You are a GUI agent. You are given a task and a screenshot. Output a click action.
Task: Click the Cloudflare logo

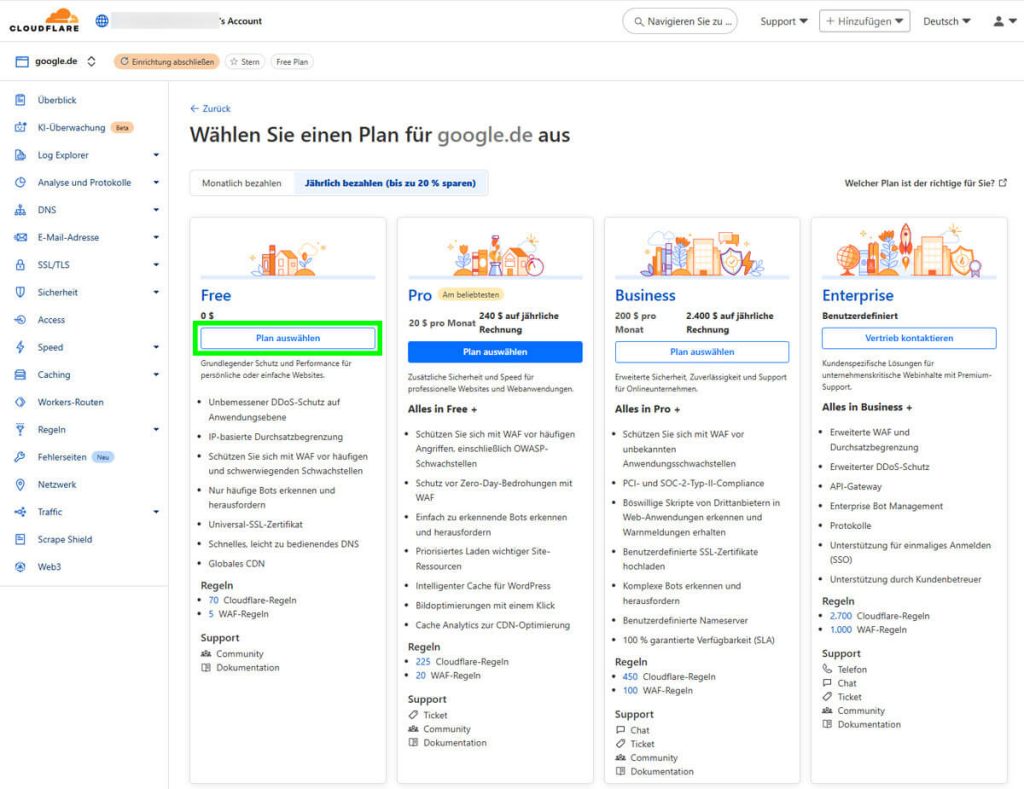(44, 20)
